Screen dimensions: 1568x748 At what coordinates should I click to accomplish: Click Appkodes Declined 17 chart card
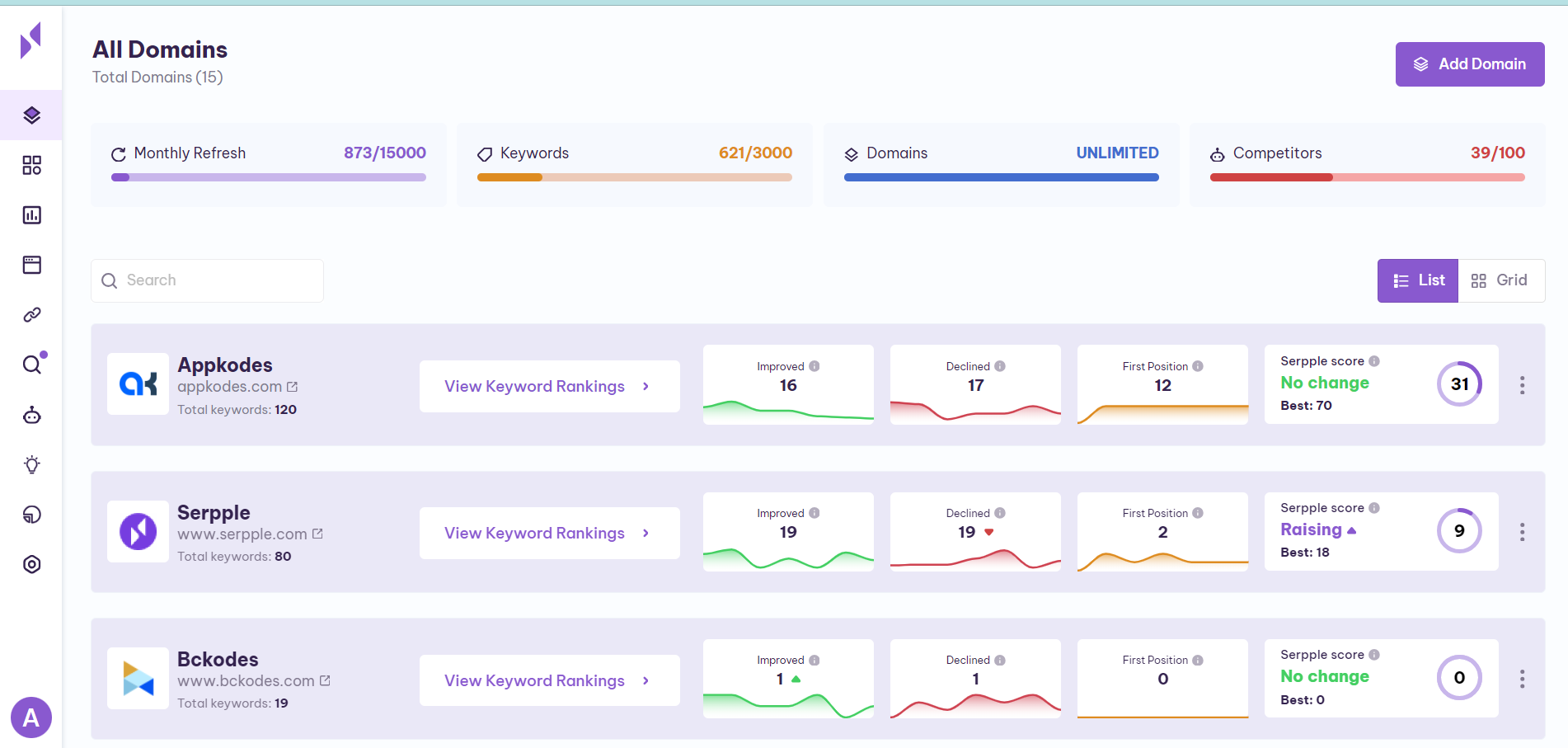975,384
